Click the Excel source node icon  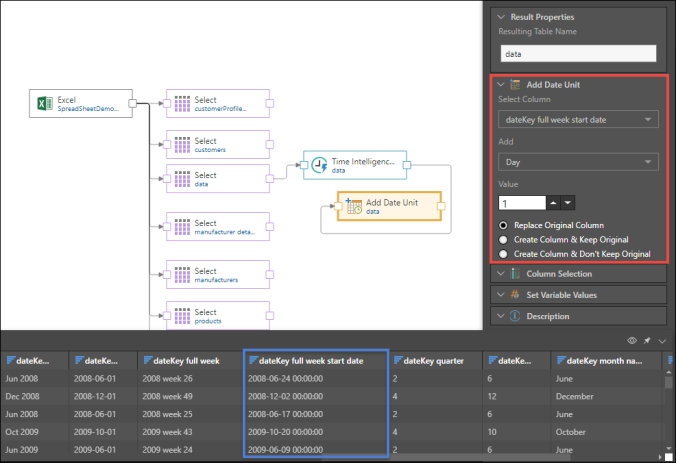point(44,103)
